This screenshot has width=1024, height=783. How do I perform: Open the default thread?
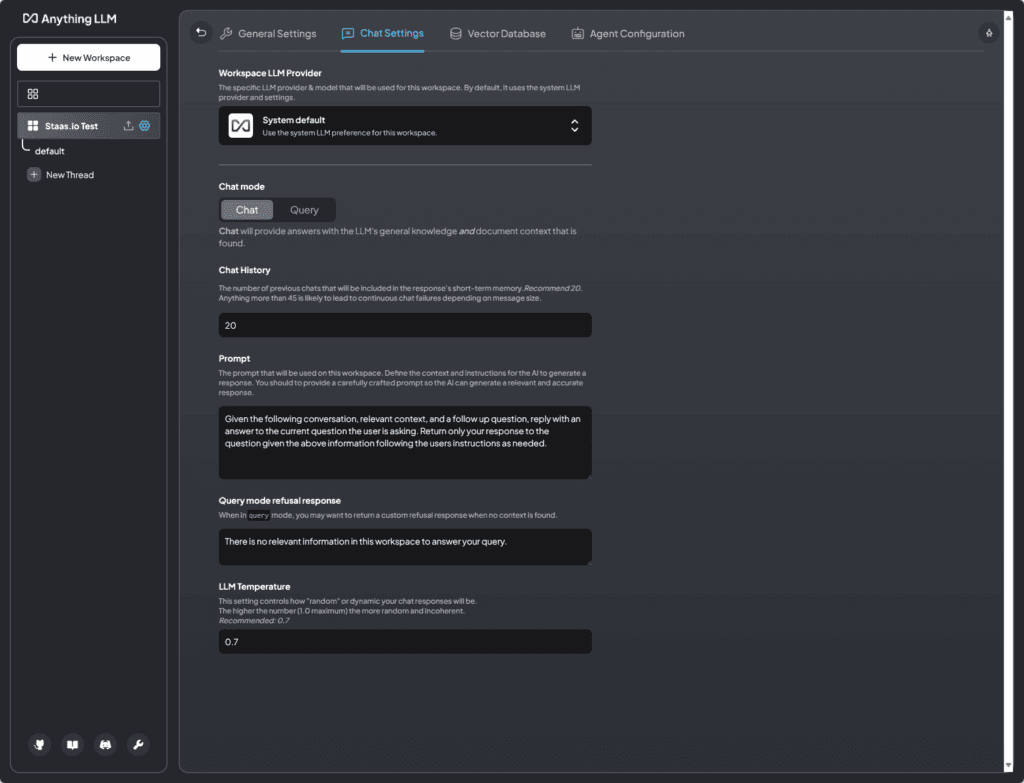click(50, 151)
